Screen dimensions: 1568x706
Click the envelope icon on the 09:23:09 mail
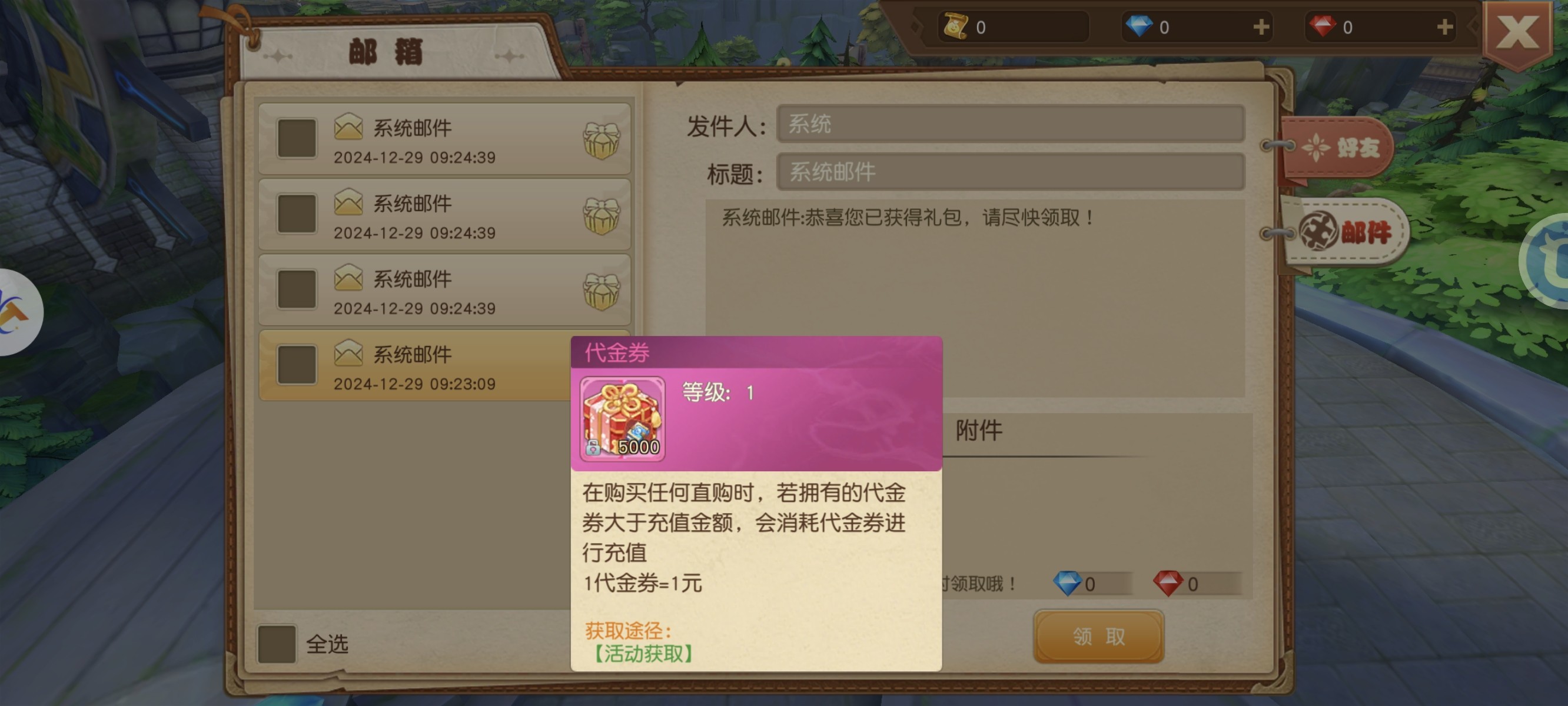coord(348,353)
